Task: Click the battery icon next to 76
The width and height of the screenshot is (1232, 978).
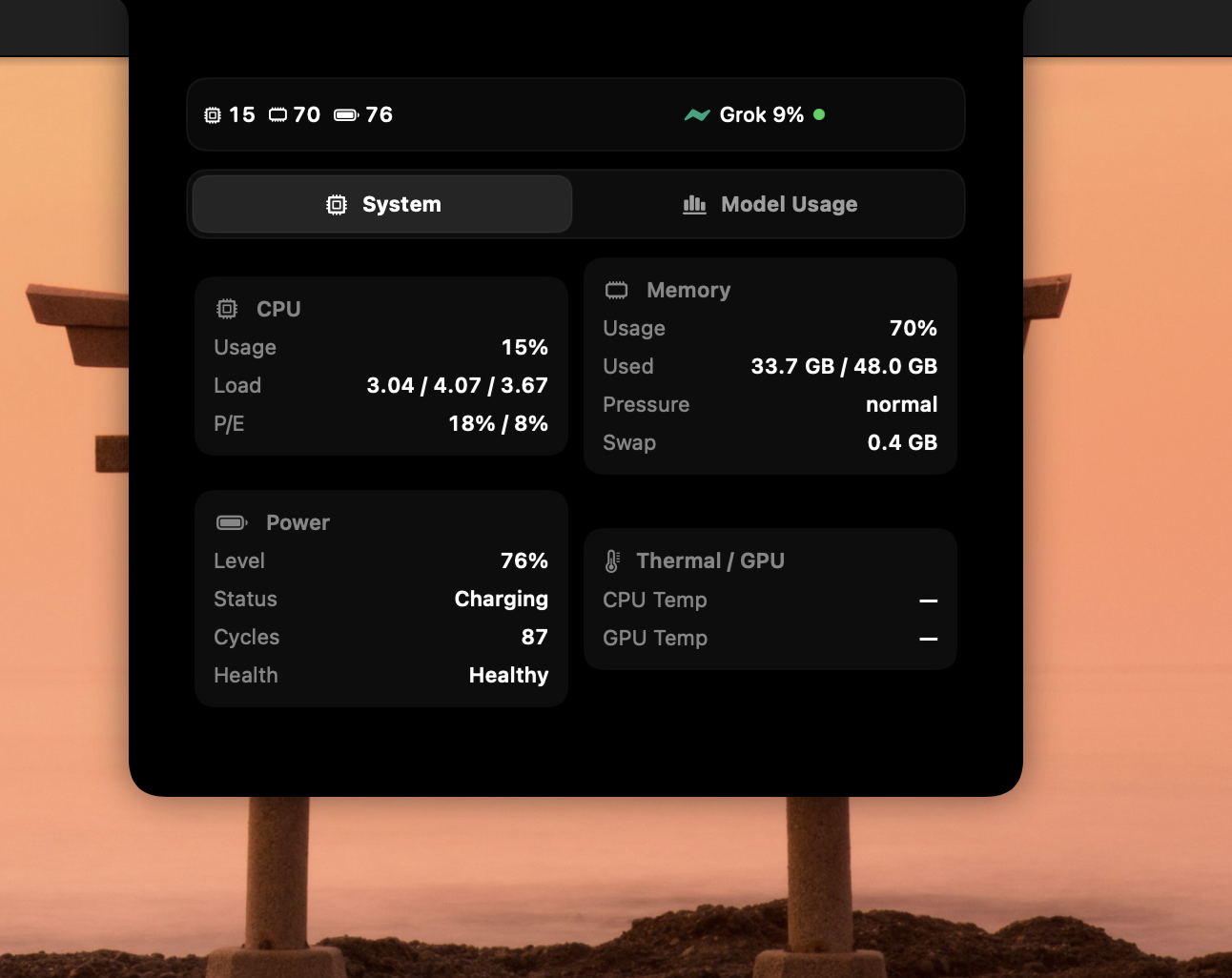Action: pyautogui.click(x=346, y=115)
